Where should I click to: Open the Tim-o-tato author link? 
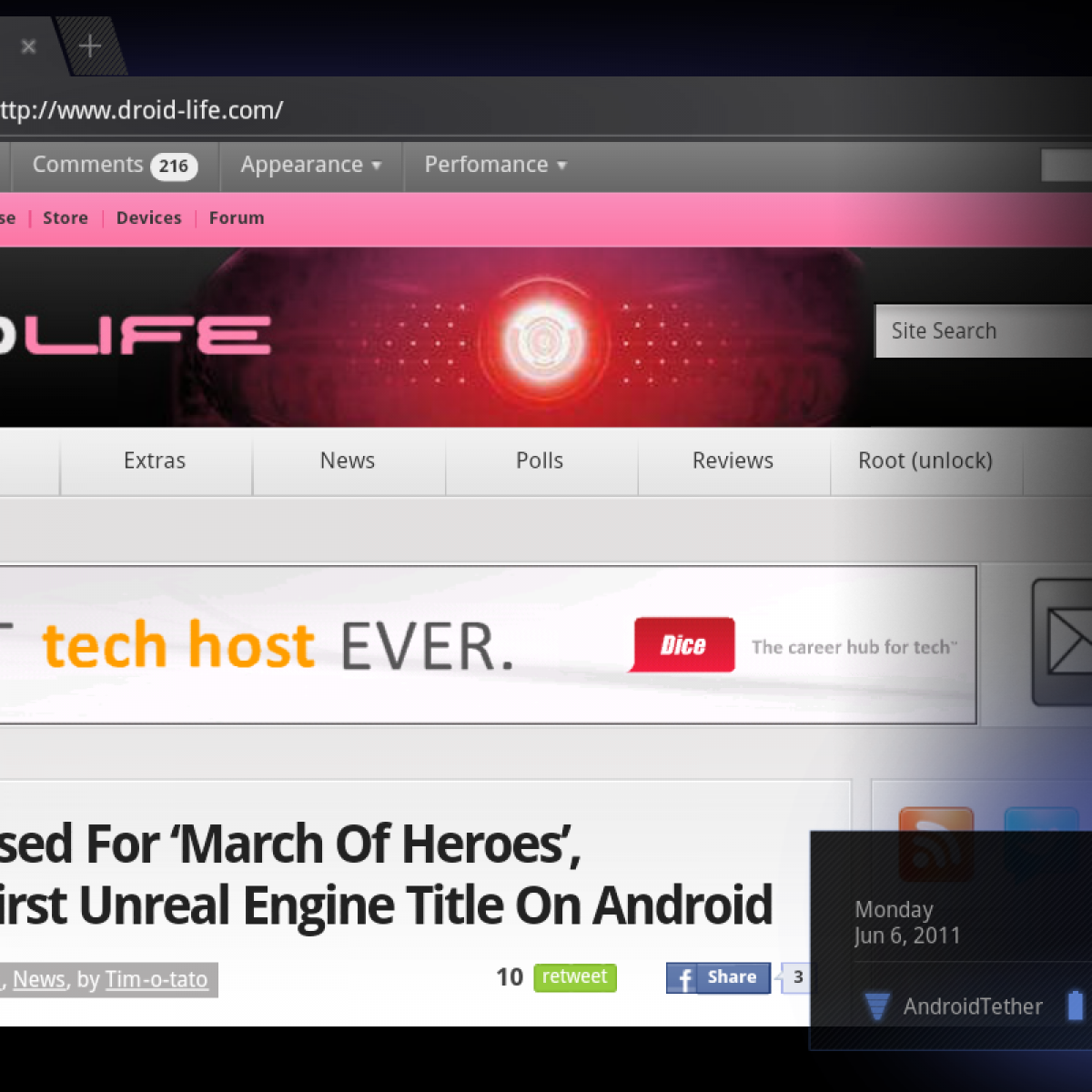(x=157, y=980)
